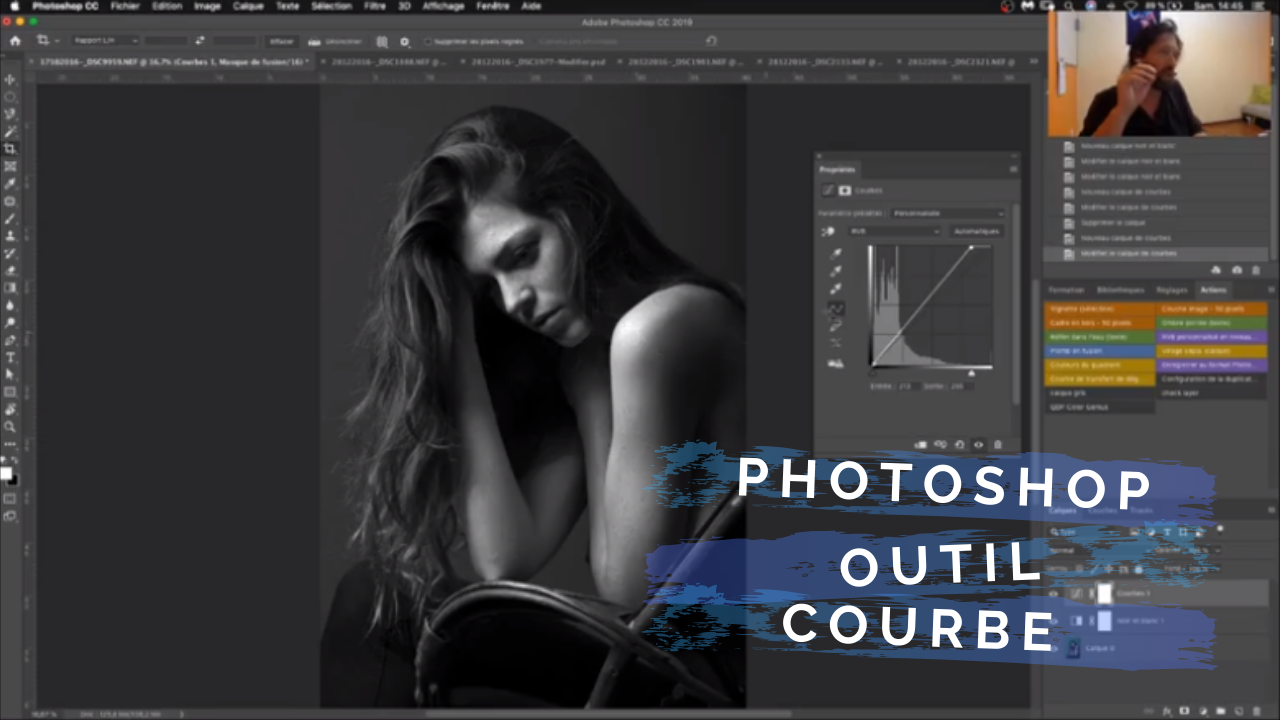Open crop overlay grid options
1280x720 pixels.
tap(382, 42)
